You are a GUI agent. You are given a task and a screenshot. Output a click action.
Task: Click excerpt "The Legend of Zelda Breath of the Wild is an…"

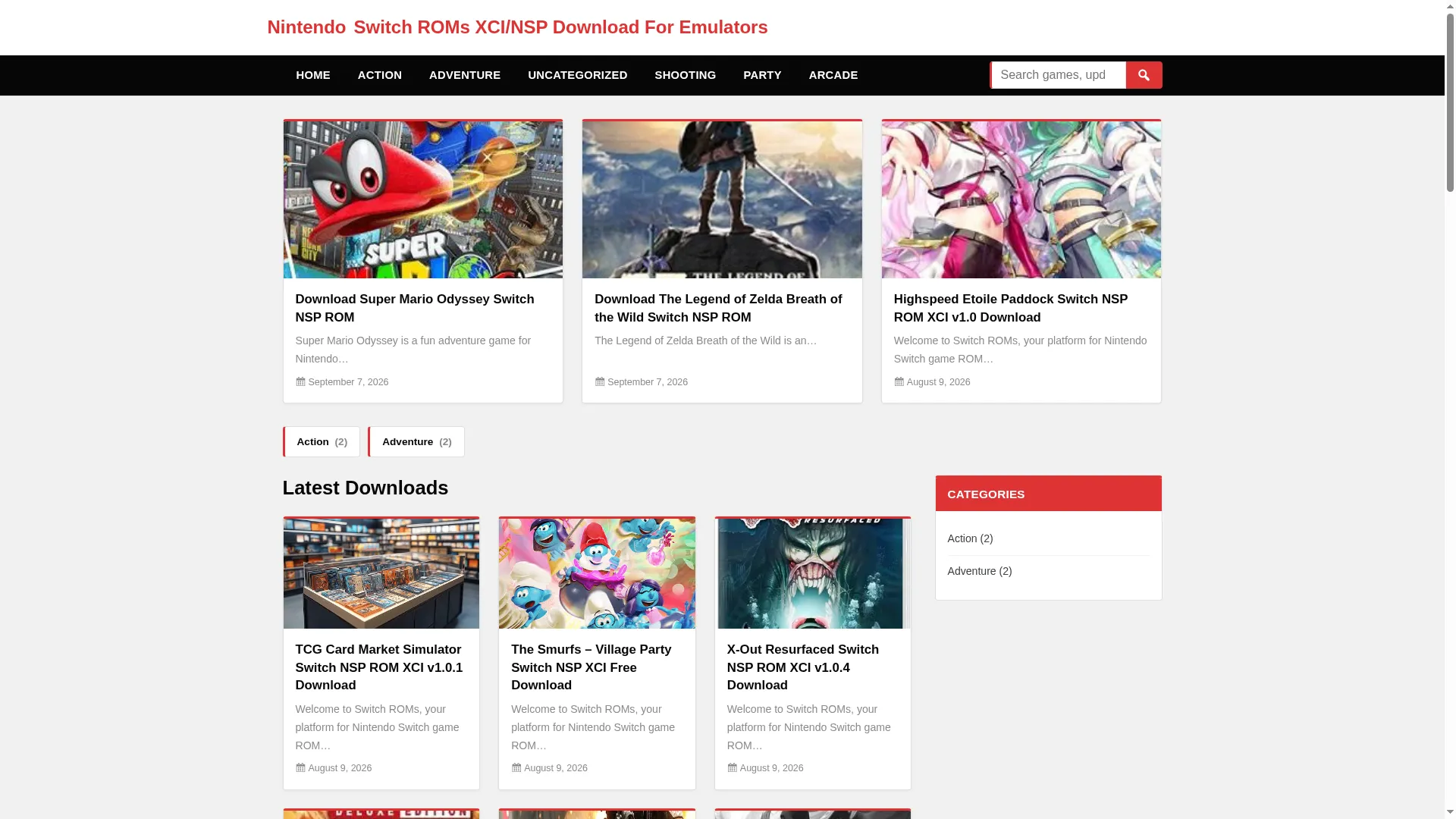706,340
